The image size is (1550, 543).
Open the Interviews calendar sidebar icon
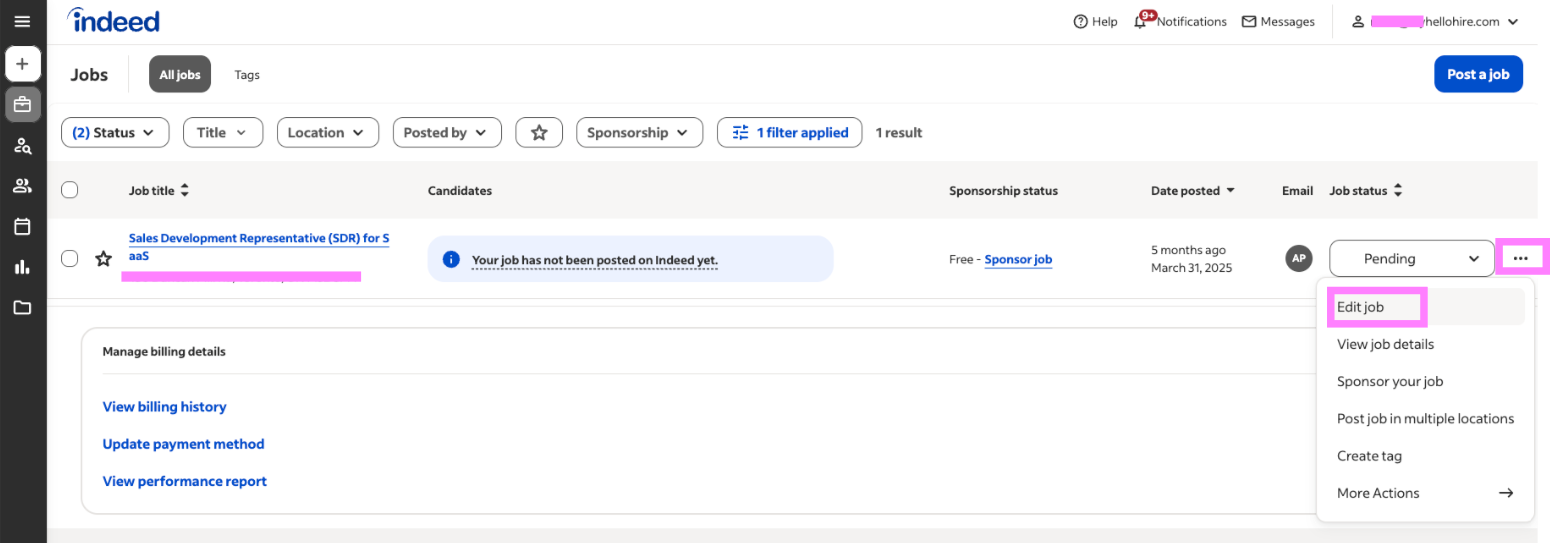click(x=22, y=227)
